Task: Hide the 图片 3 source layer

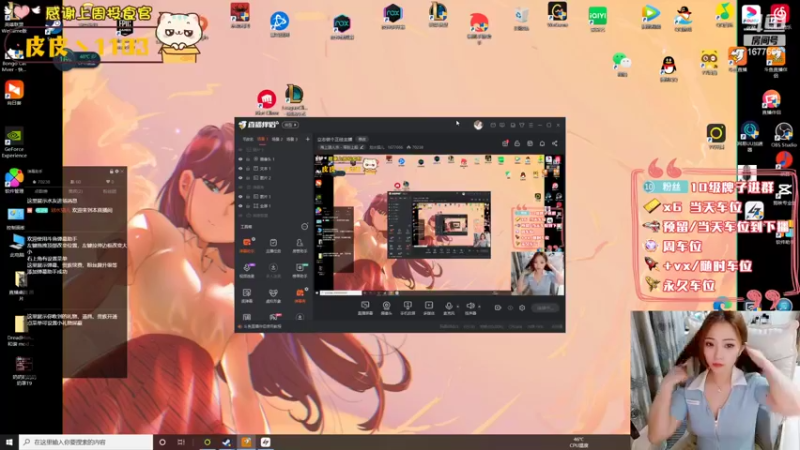Action: (x=241, y=196)
